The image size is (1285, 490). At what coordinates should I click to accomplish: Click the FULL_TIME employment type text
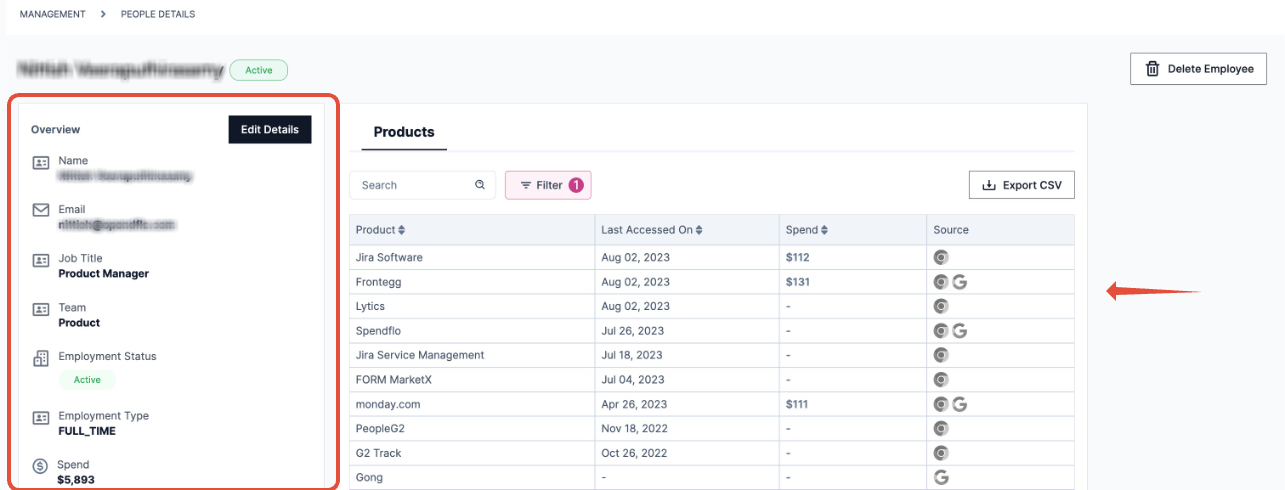click(87, 431)
